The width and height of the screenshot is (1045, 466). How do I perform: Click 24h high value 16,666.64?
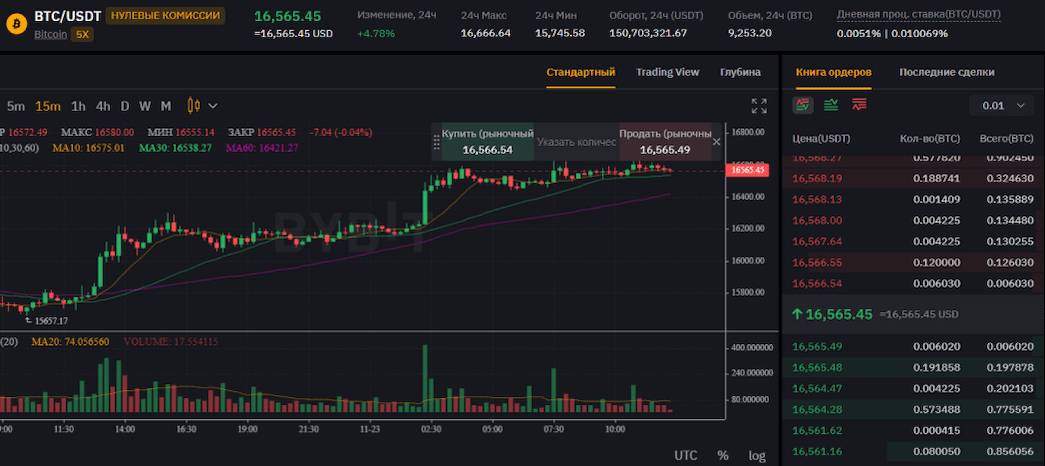(x=486, y=33)
